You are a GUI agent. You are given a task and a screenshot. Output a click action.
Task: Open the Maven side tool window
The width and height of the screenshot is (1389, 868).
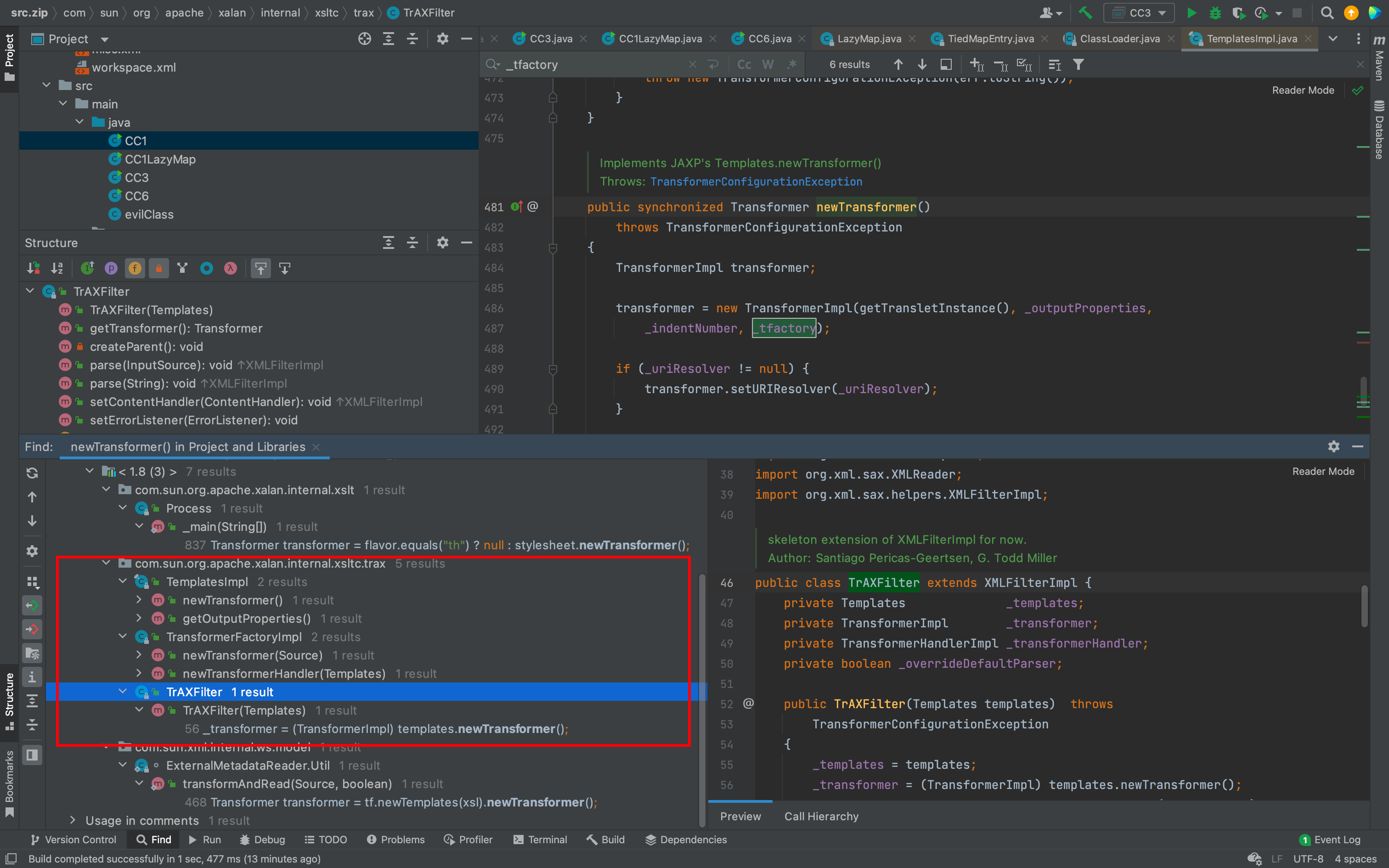pos(1379,57)
